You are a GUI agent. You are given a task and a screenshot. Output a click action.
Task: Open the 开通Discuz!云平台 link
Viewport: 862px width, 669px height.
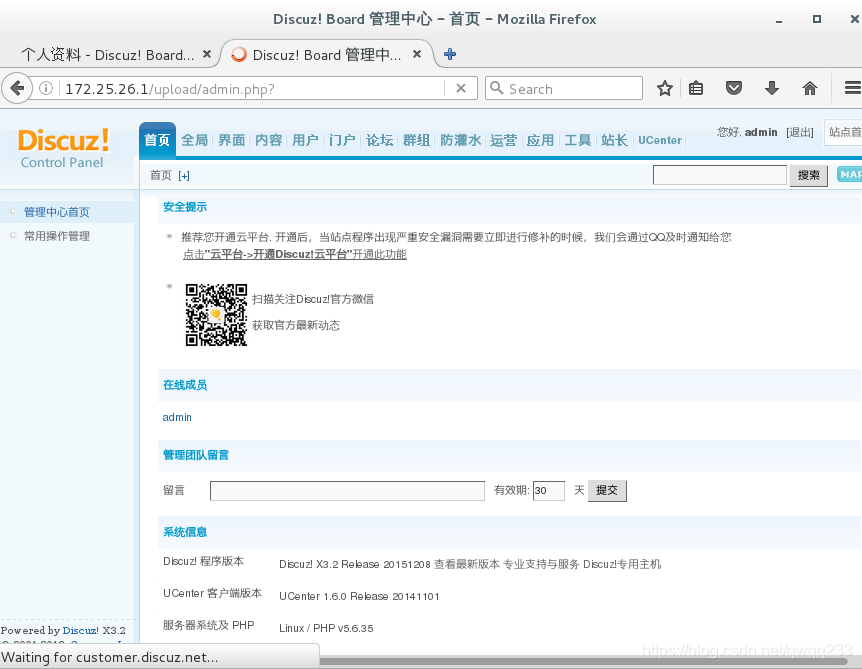295,255
